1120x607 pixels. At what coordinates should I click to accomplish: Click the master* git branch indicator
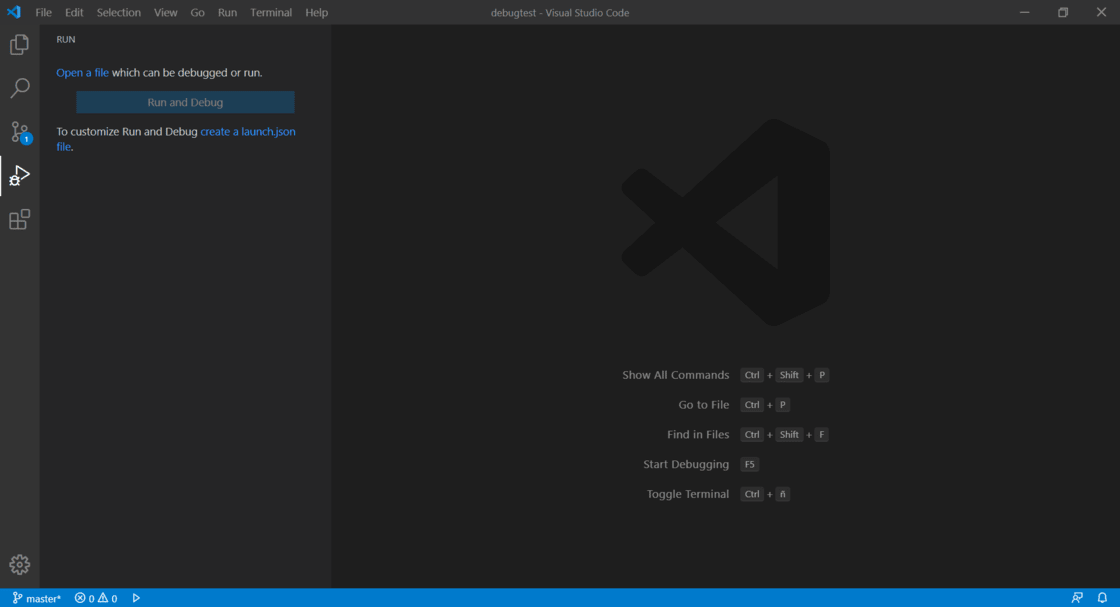coord(37,598)
